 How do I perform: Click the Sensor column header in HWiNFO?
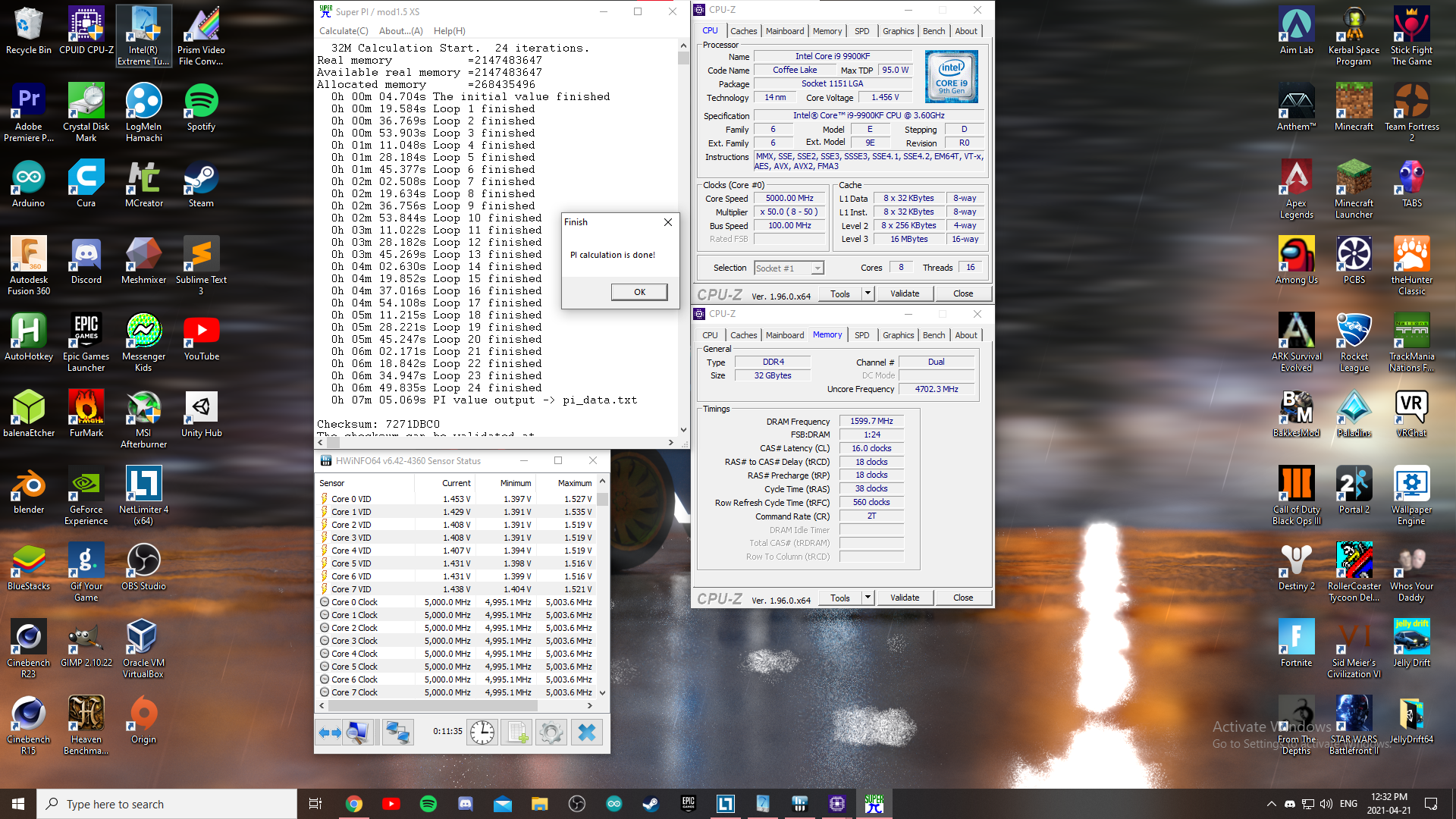click(x=365, y=483)
